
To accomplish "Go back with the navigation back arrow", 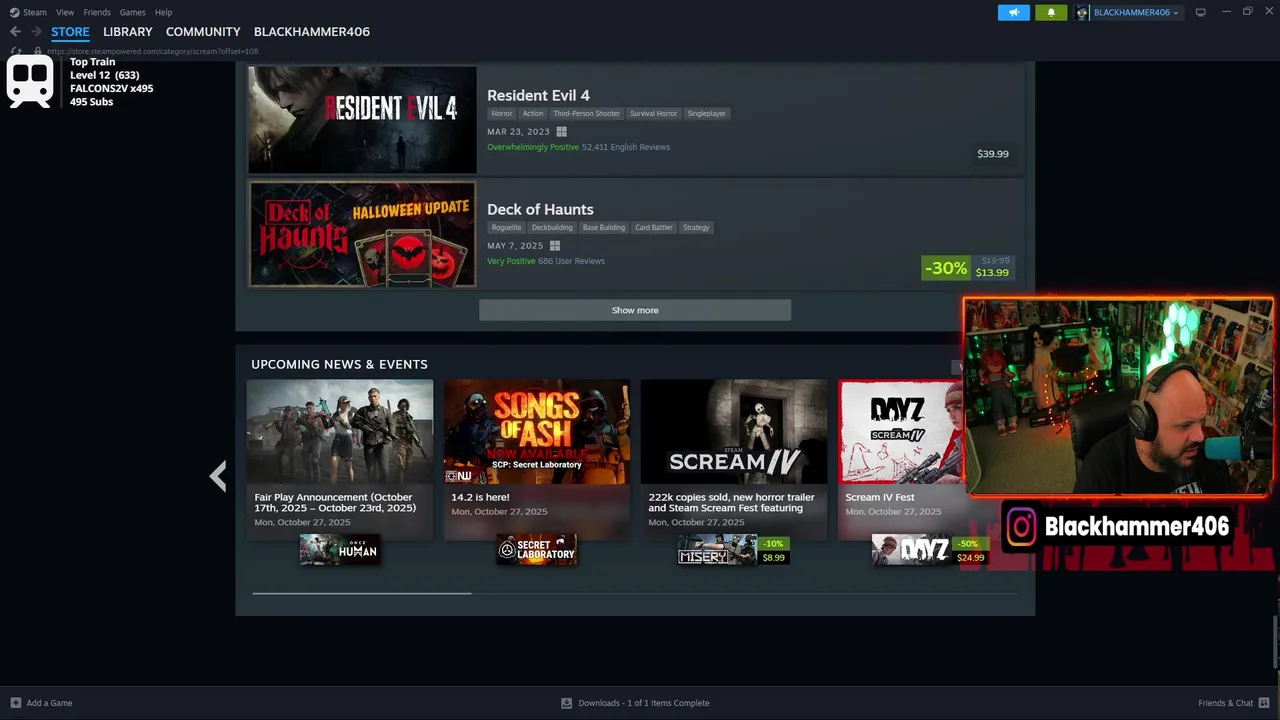I will (x=15, y=32).
